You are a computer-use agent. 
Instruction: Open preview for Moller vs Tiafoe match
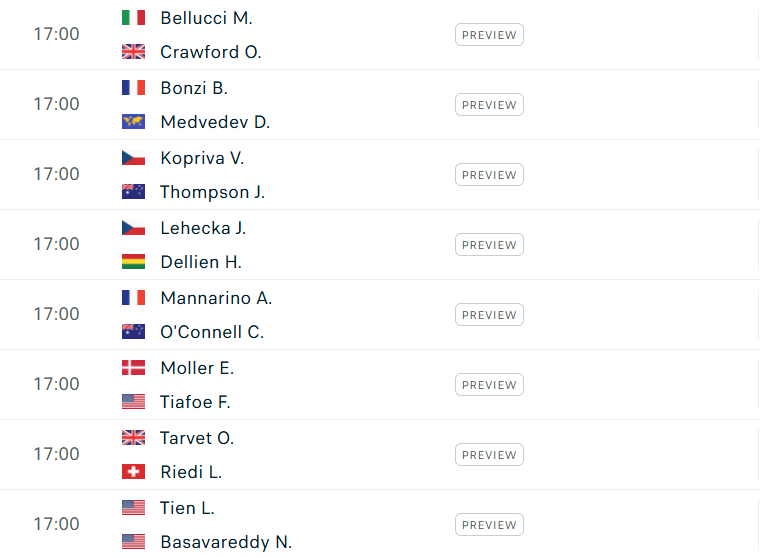[x=489, y=384]
